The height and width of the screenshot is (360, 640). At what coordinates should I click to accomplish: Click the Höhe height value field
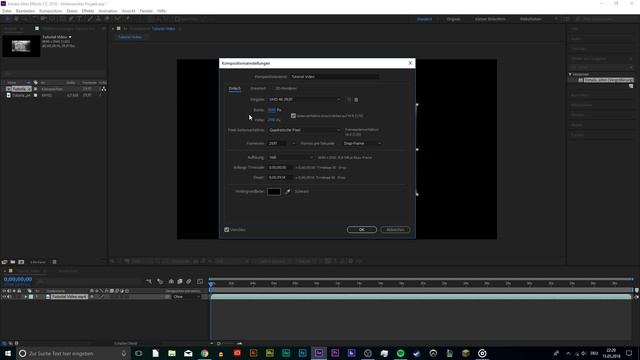pos(271,120)
